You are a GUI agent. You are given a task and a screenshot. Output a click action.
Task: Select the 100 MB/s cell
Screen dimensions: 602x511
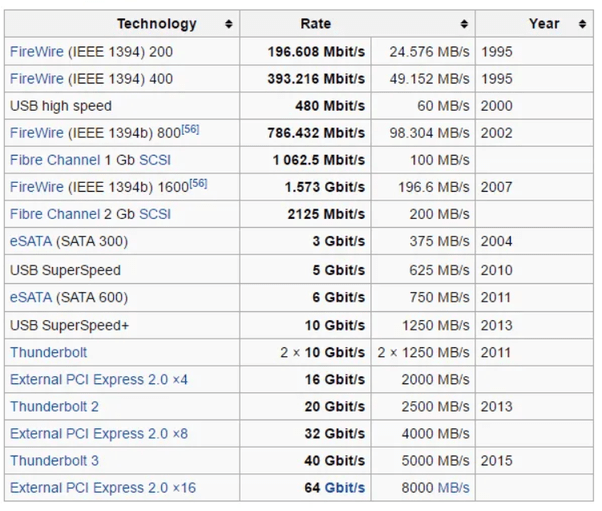click(x=423, y=160)
